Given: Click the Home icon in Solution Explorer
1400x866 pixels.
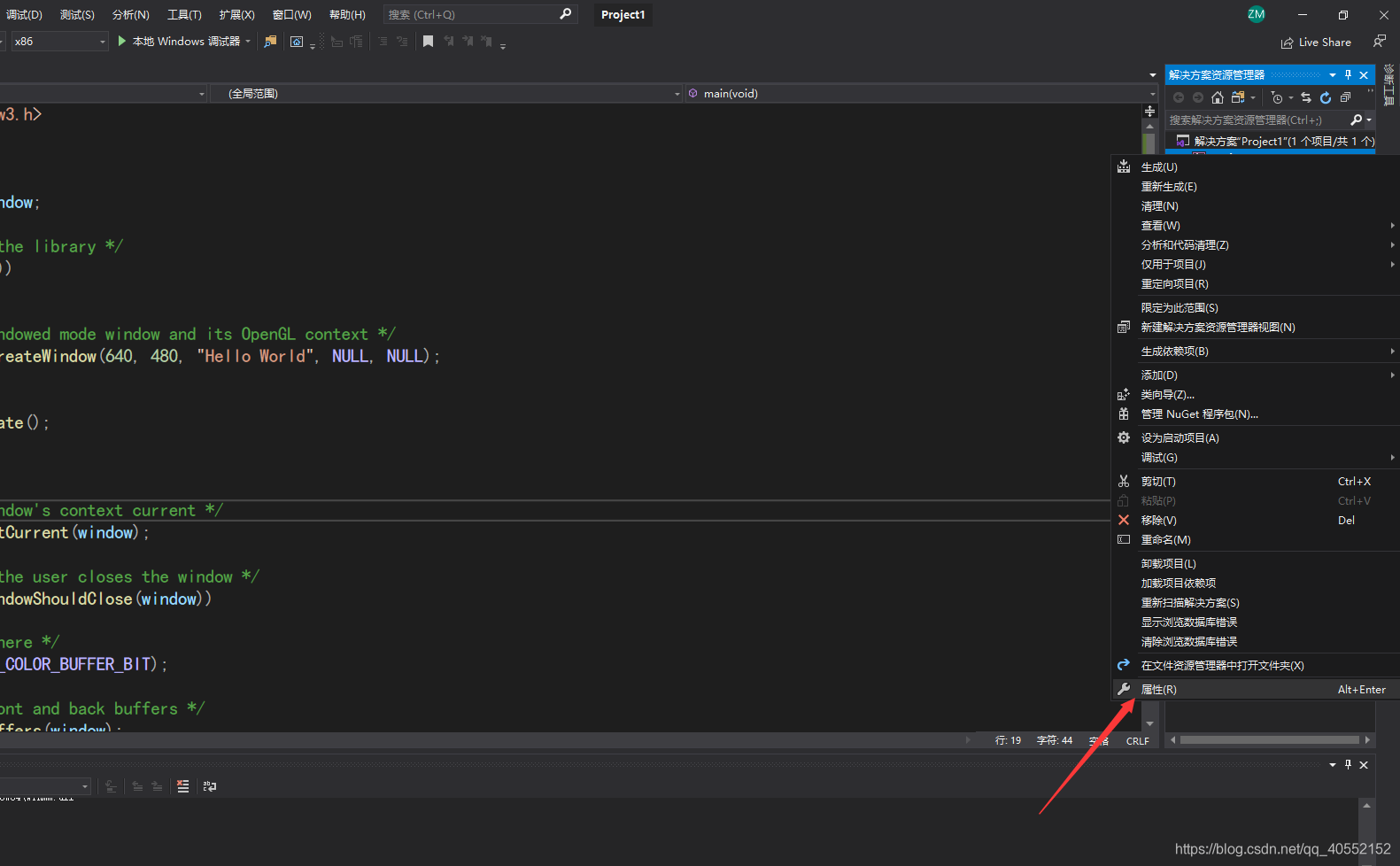Looking at the screenshot, I should [x=1218, y=97].
